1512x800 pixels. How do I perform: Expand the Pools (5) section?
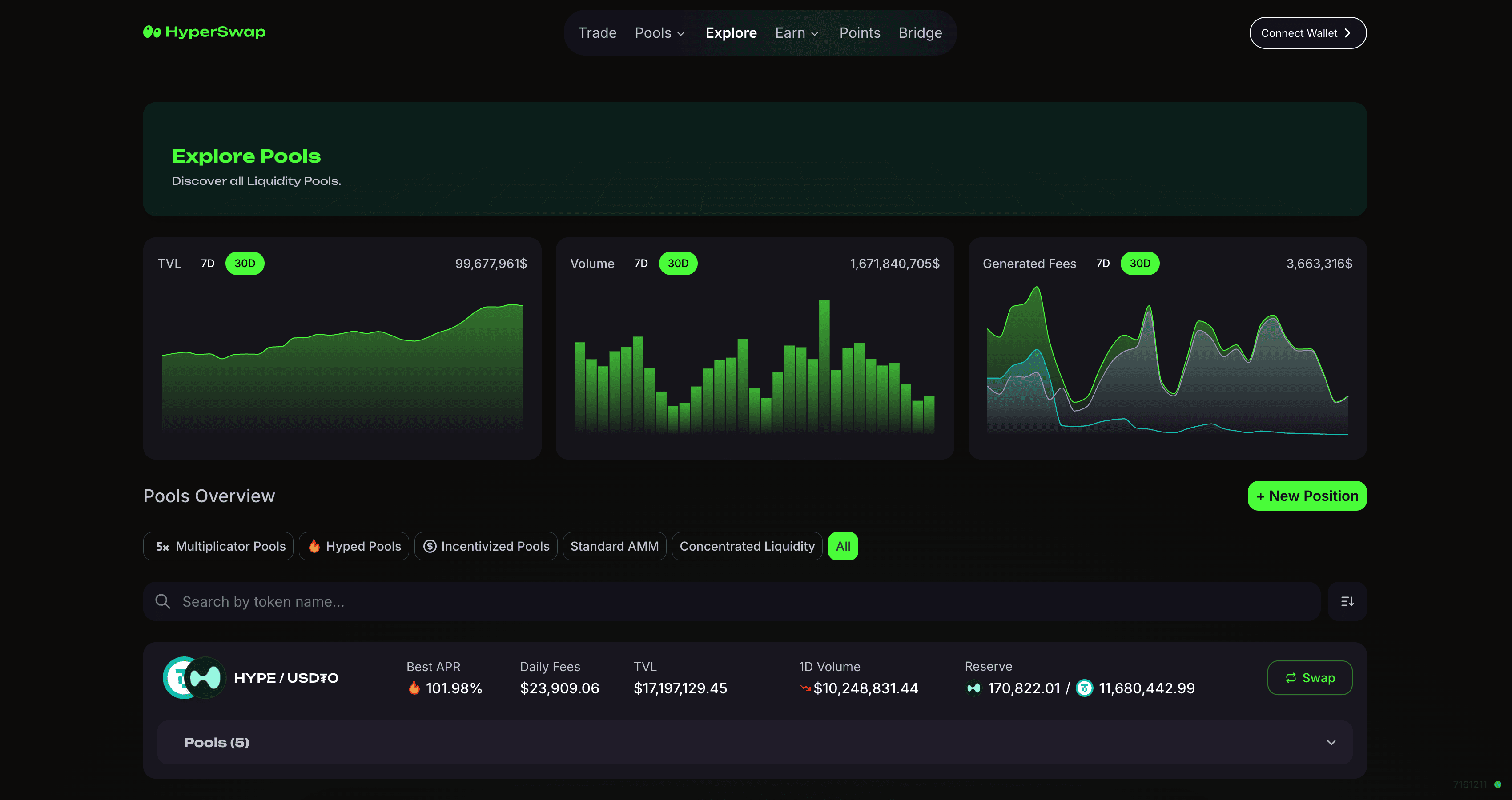[x=1331, y=743]
